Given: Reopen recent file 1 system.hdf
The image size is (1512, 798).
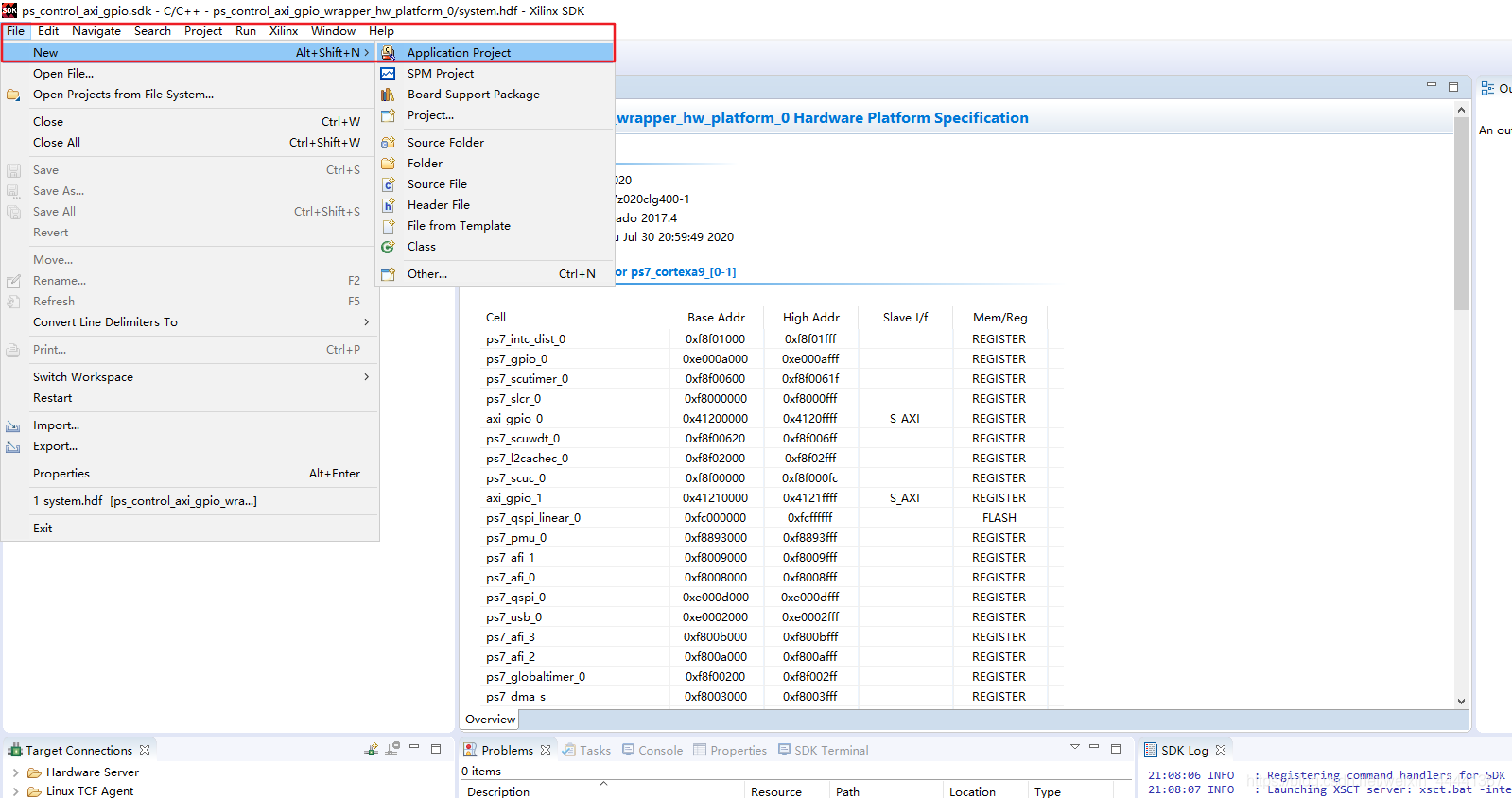Looking at the screenshot, I should 190,501.
